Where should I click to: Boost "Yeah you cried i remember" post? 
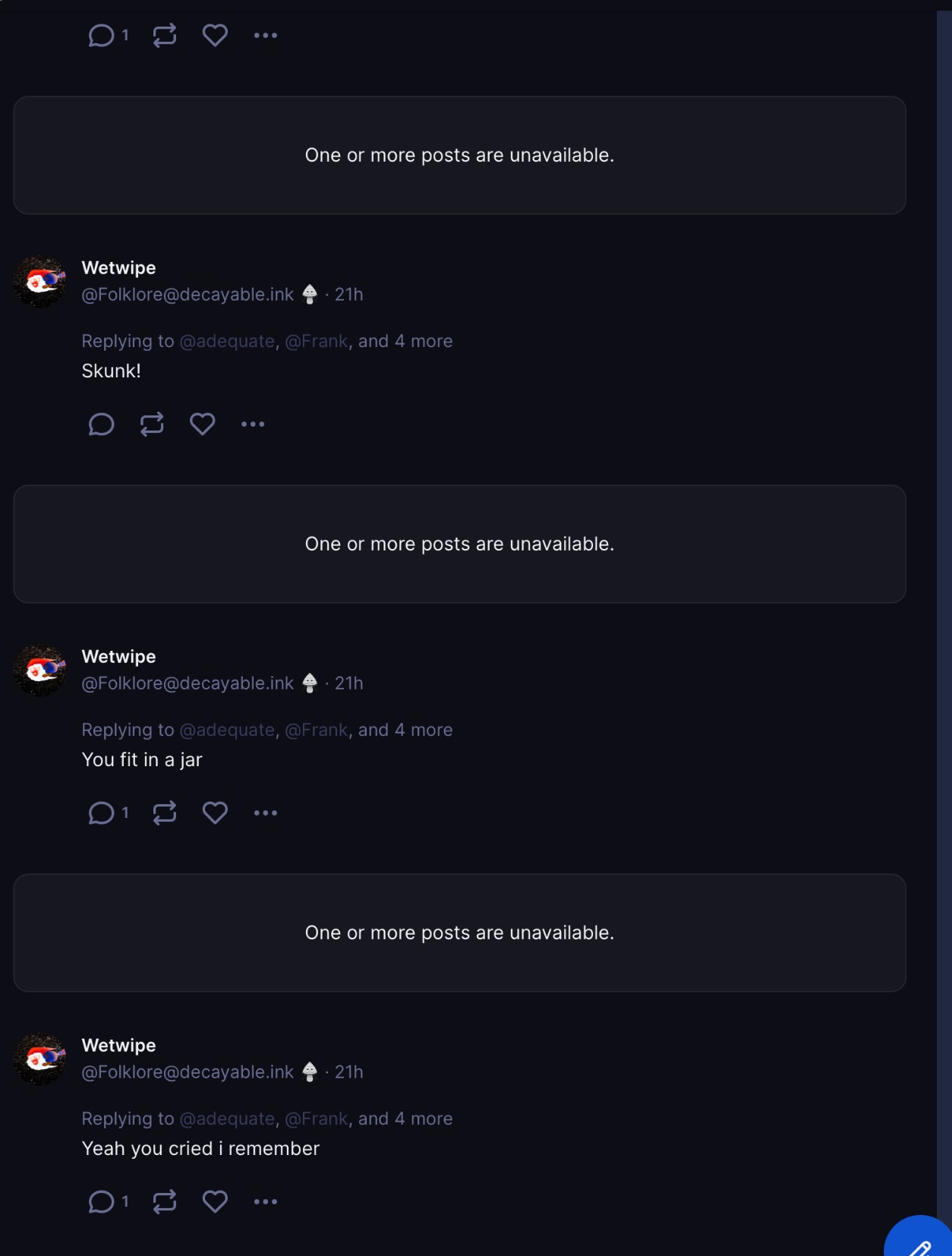click(164, 1201)
